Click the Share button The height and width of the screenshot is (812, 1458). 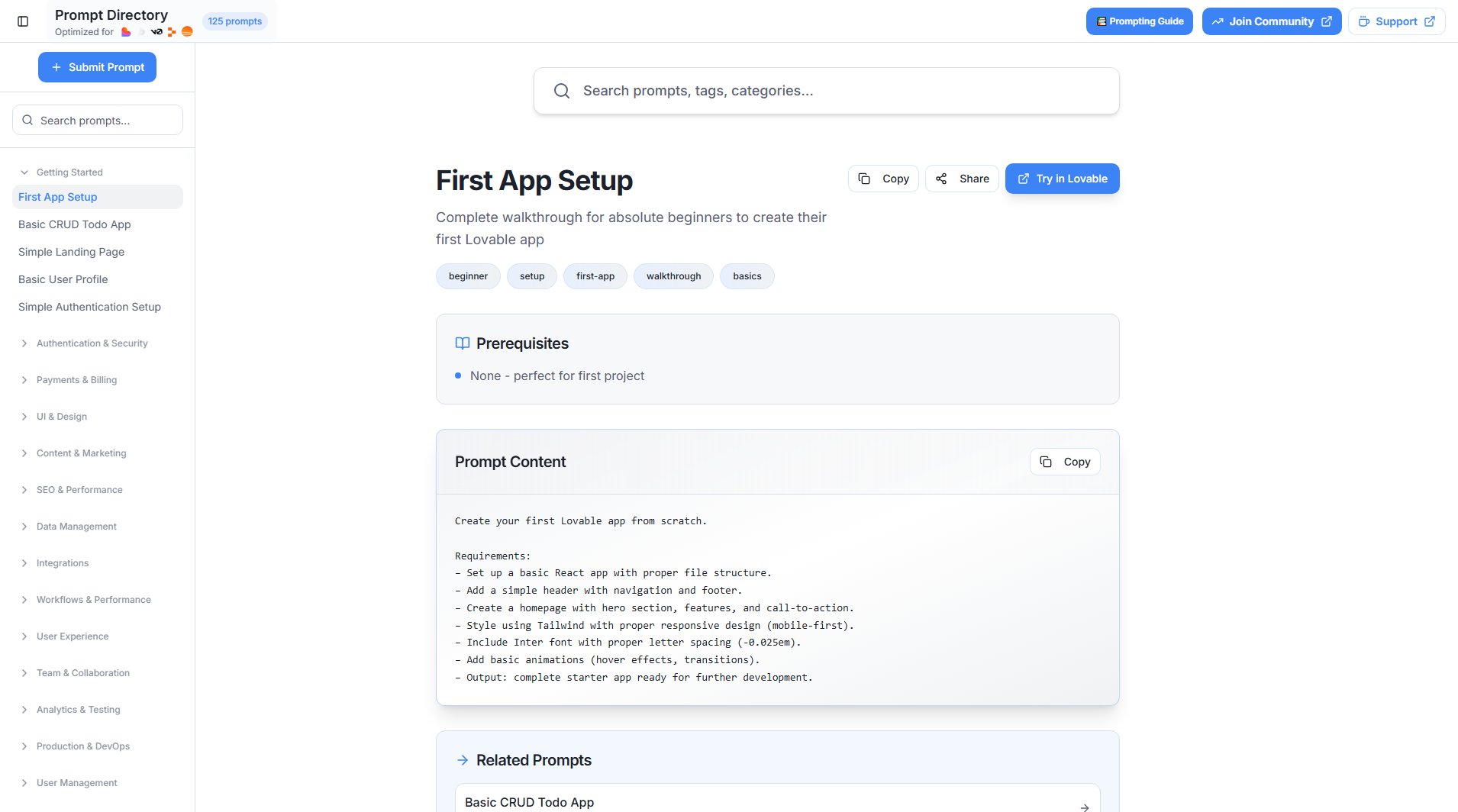(x=962, y=179)
